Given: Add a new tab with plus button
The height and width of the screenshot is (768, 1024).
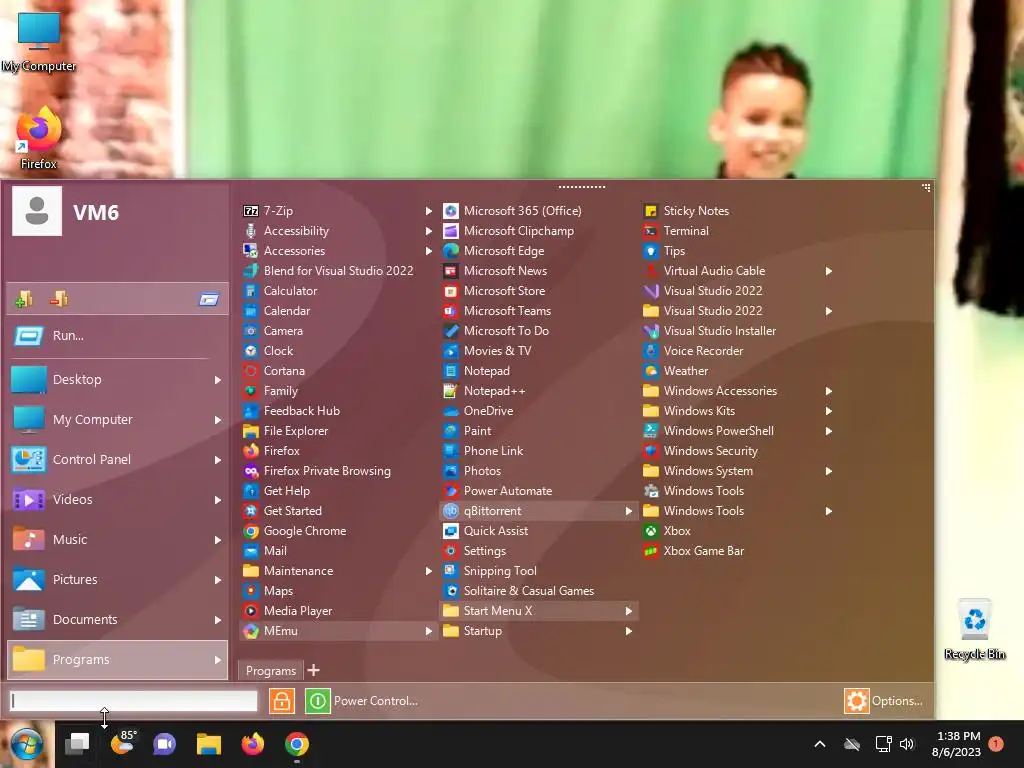Looking at the screenshot, I should pos(313,670).
